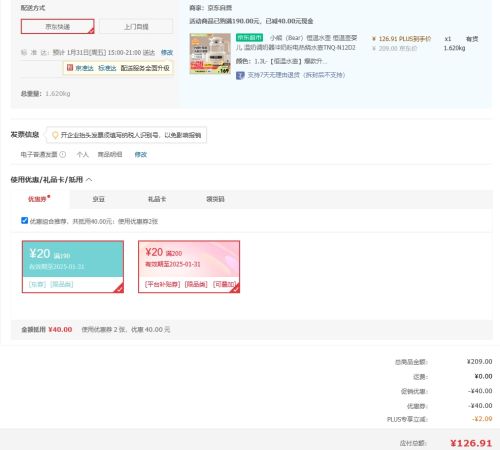Click the red 京准达 icon in delivery banner

coord(70,68)
